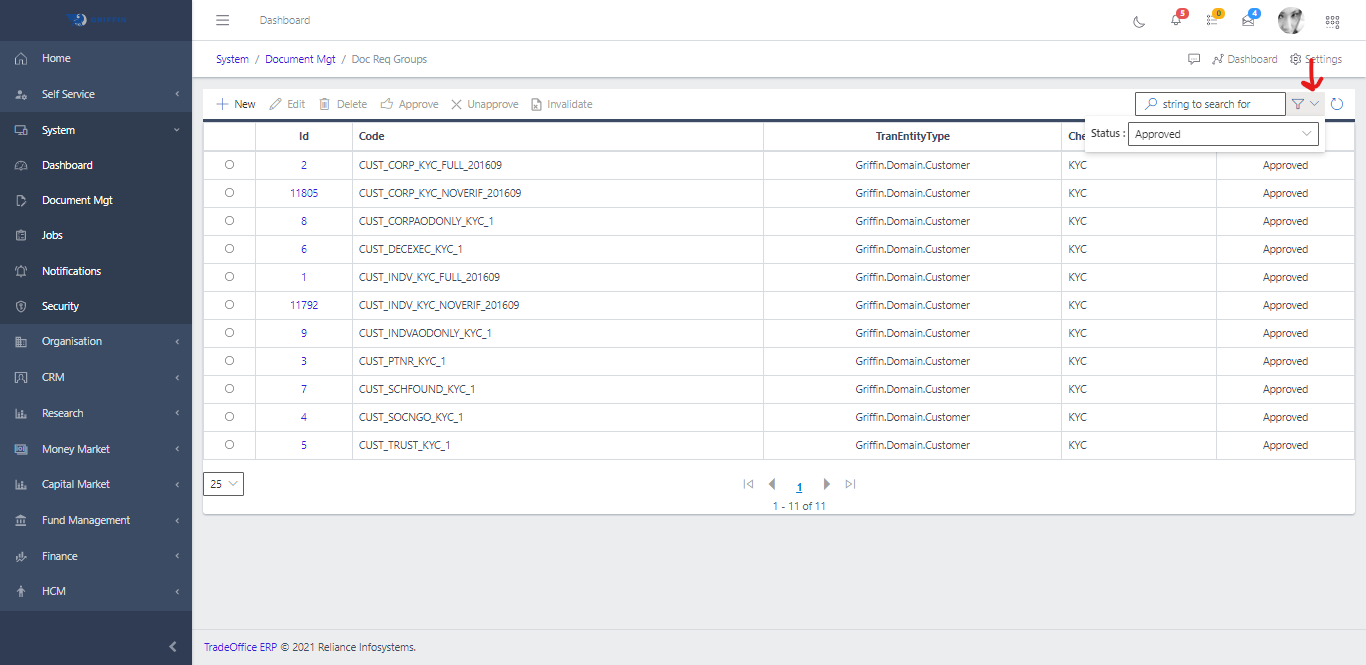1366x665 pixels.
Task: Open messages using the envelope icon
Action: (1248, 21)
